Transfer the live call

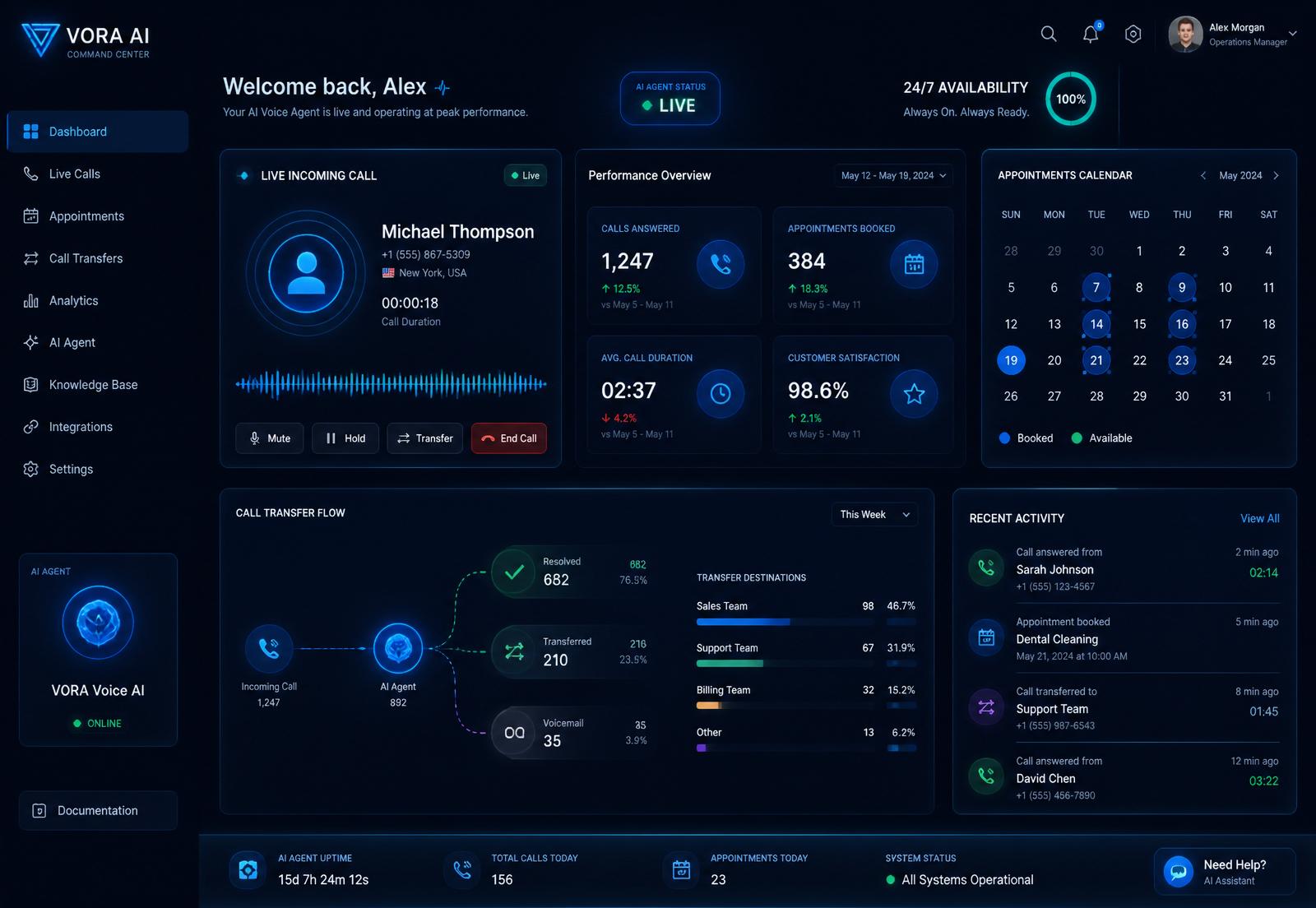(425, 438)
